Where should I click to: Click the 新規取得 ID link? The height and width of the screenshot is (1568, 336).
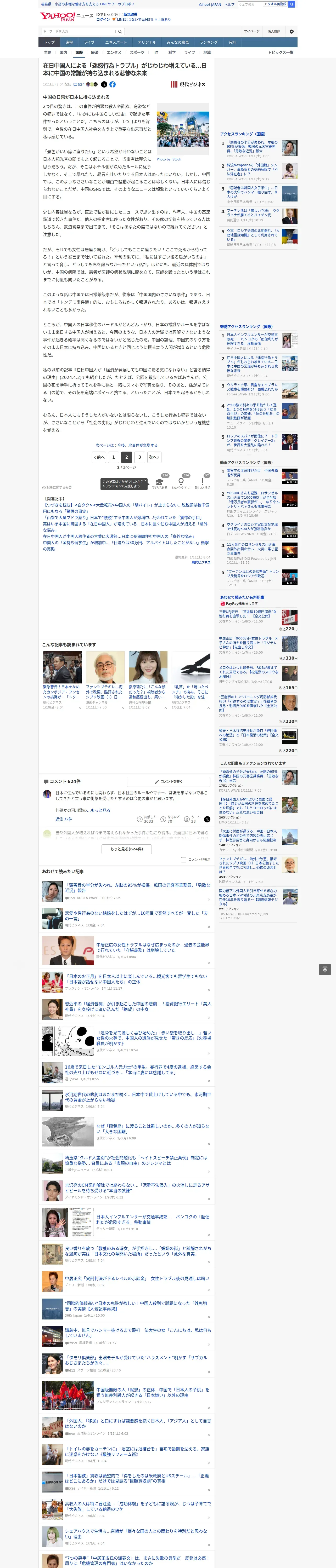coord(131,14)
